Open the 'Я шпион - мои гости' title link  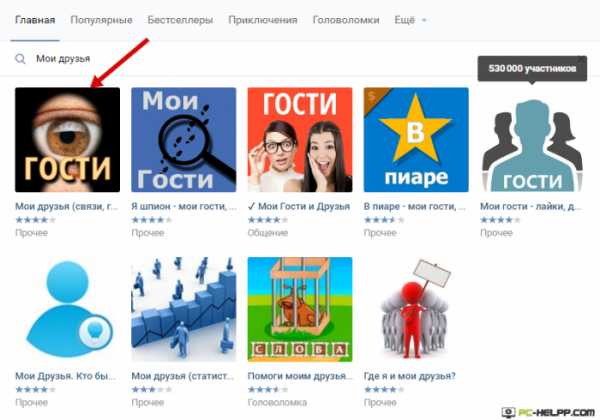click(x=184, y=206)
